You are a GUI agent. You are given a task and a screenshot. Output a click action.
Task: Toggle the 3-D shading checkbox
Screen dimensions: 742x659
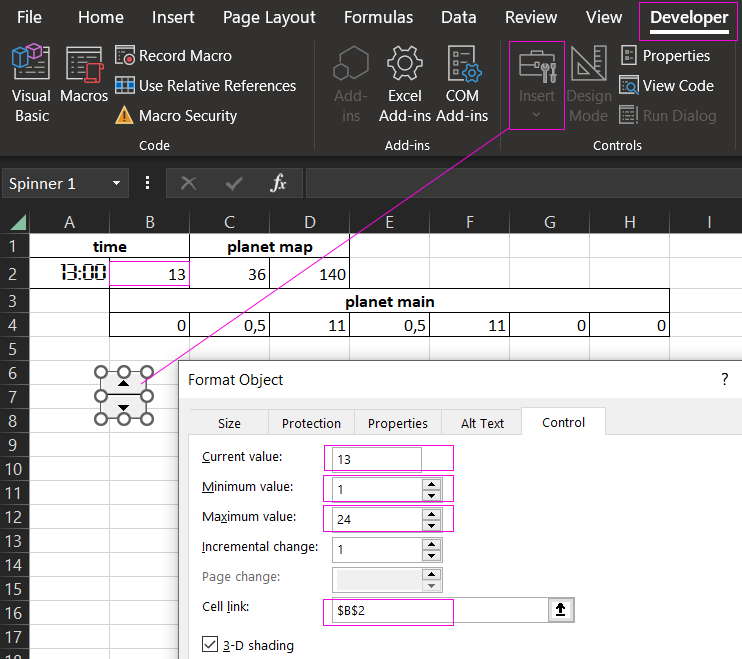click(209, 645)
